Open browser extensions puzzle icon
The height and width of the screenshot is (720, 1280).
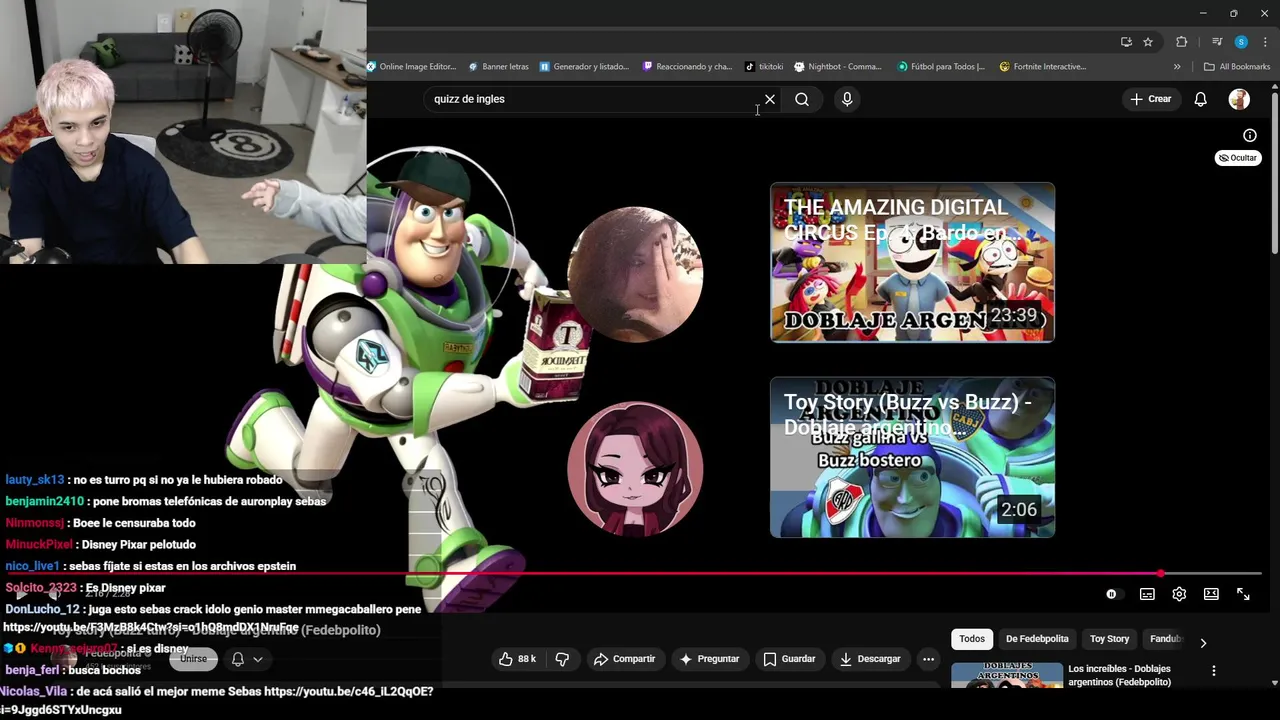click(1182, 42)
